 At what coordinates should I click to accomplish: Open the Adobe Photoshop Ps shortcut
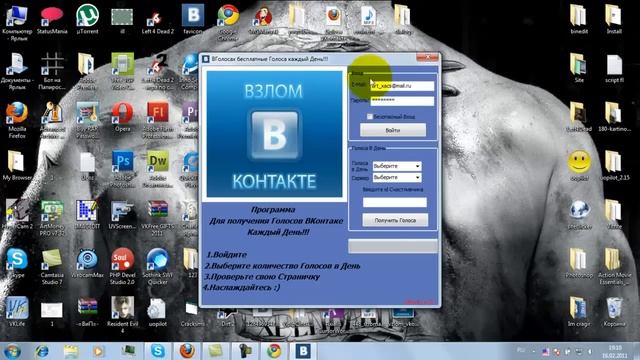[x=122, y=168]
